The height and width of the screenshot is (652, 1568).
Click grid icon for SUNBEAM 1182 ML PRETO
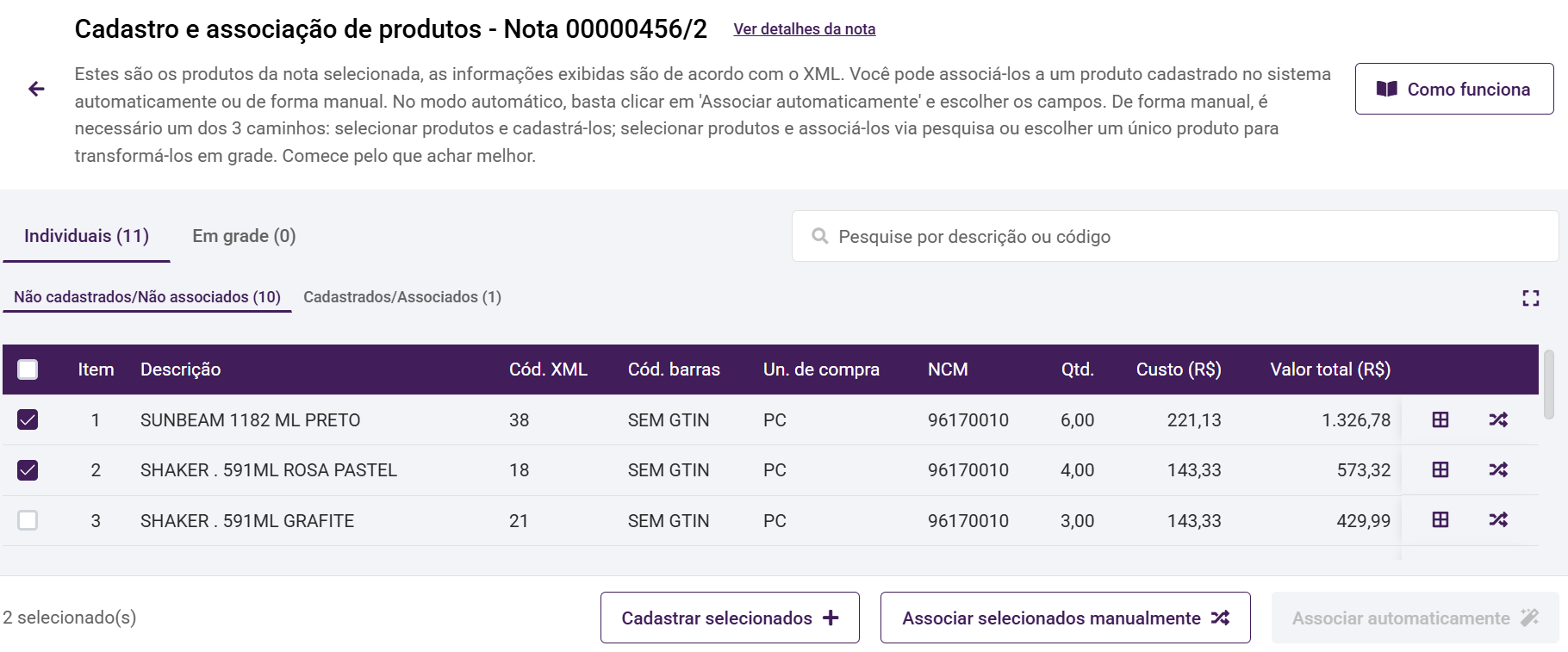coord(1440,419)
